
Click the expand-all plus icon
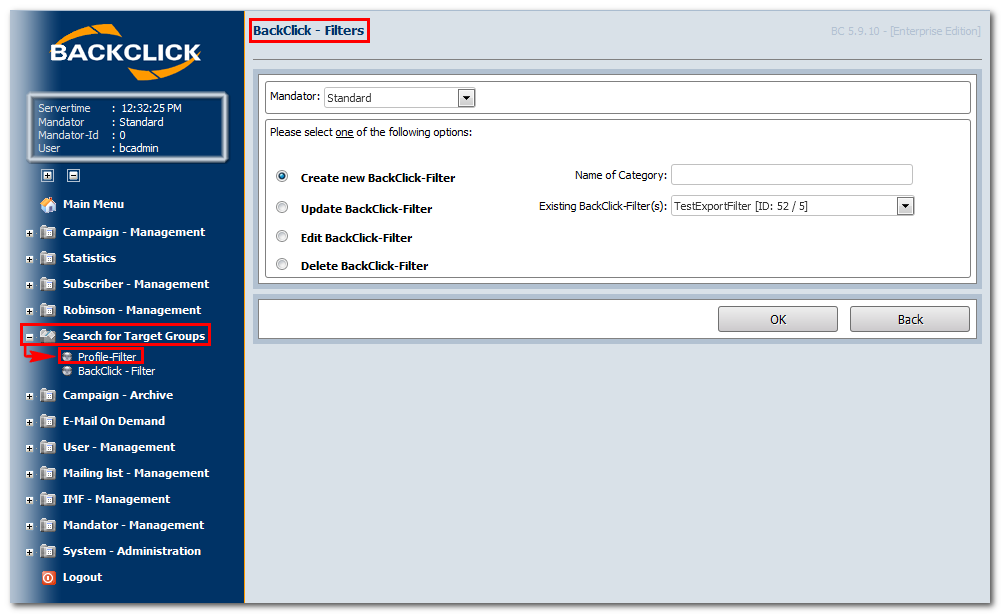pos(47,176)
